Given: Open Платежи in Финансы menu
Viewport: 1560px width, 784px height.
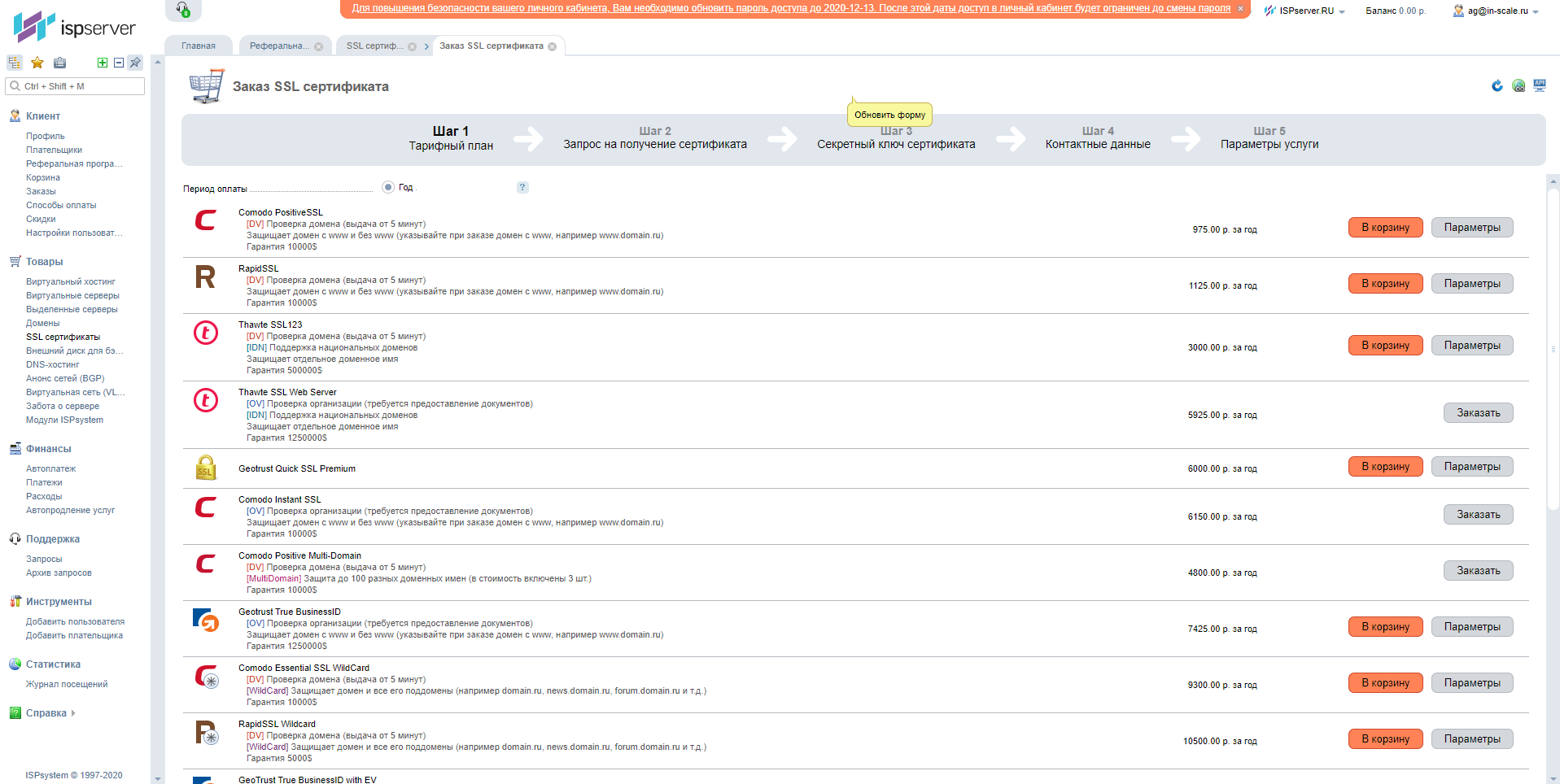Looking at the screenshot, I should coord(44,482).
